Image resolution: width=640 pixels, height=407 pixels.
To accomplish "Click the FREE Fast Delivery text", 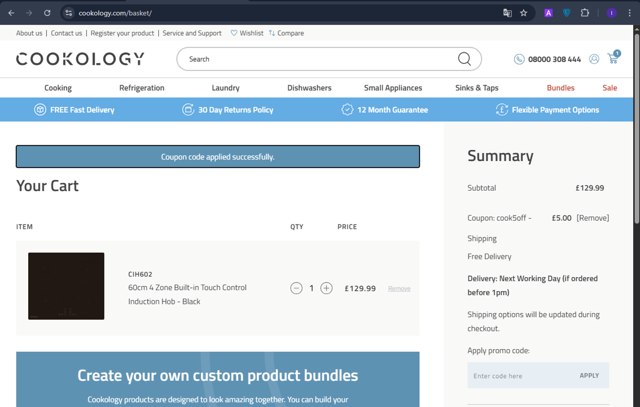I will coord(82,110).
